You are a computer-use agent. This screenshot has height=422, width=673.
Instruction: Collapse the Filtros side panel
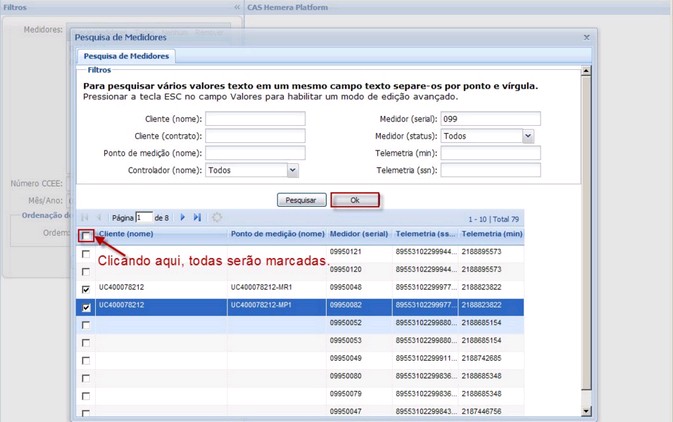tap(237, 7)
